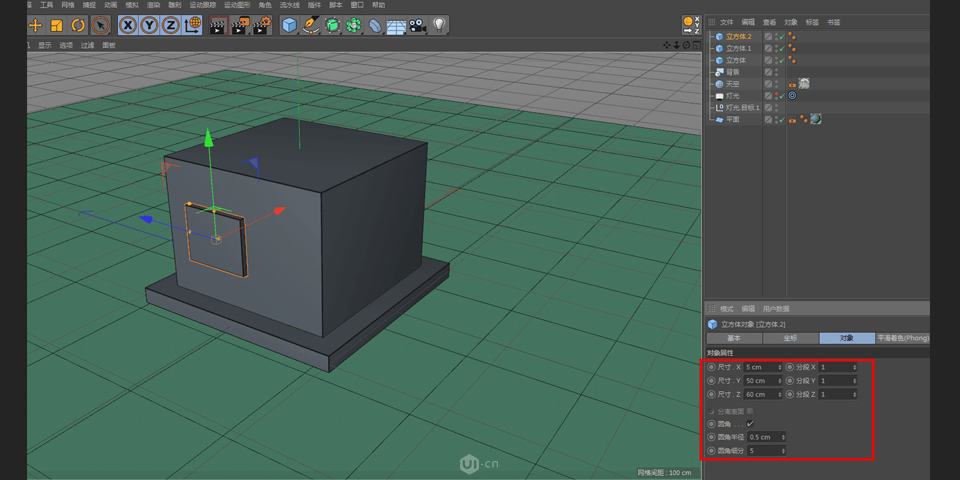This screenshot has height=480, width=960.
Task: Toggle visibility dots for 立方体.1
Action: click(x=778, y=48)
